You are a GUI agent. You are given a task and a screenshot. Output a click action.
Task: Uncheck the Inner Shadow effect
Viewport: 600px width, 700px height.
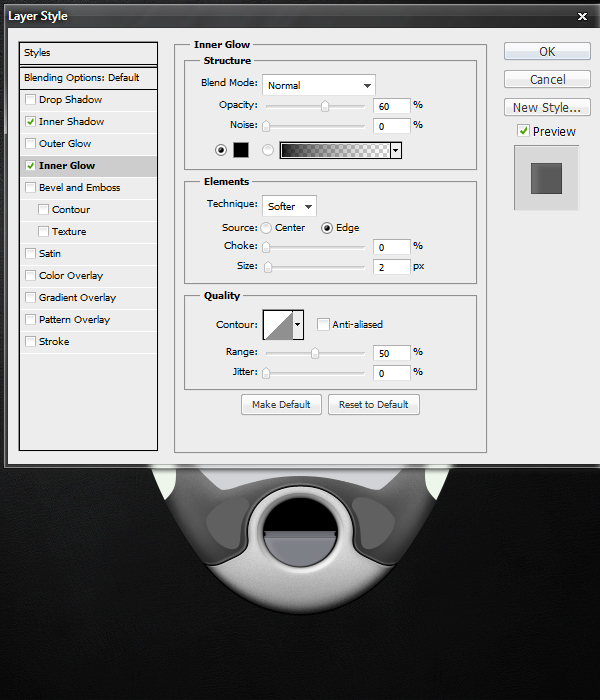(30, 121)
